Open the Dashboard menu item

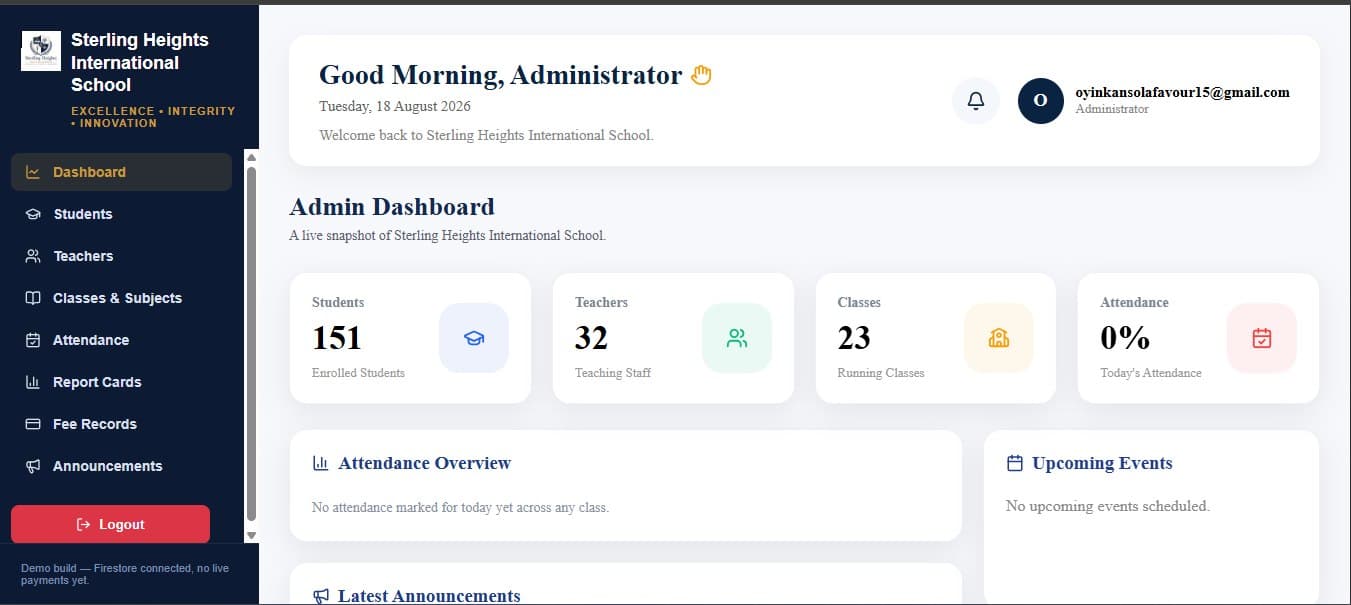pyautogui.click(x=121, y=172)
